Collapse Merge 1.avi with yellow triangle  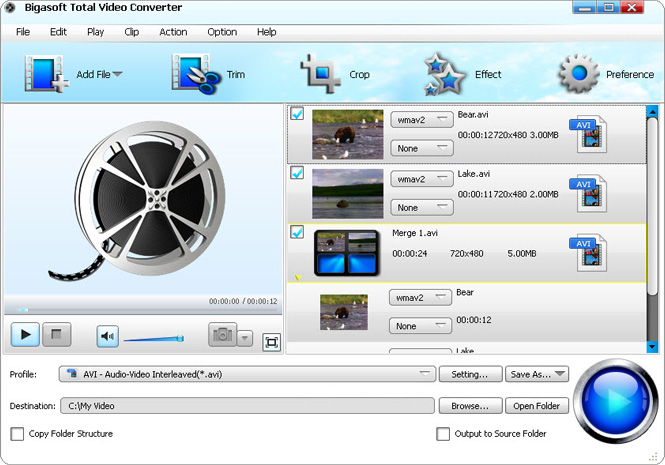[x=298, y=278]
